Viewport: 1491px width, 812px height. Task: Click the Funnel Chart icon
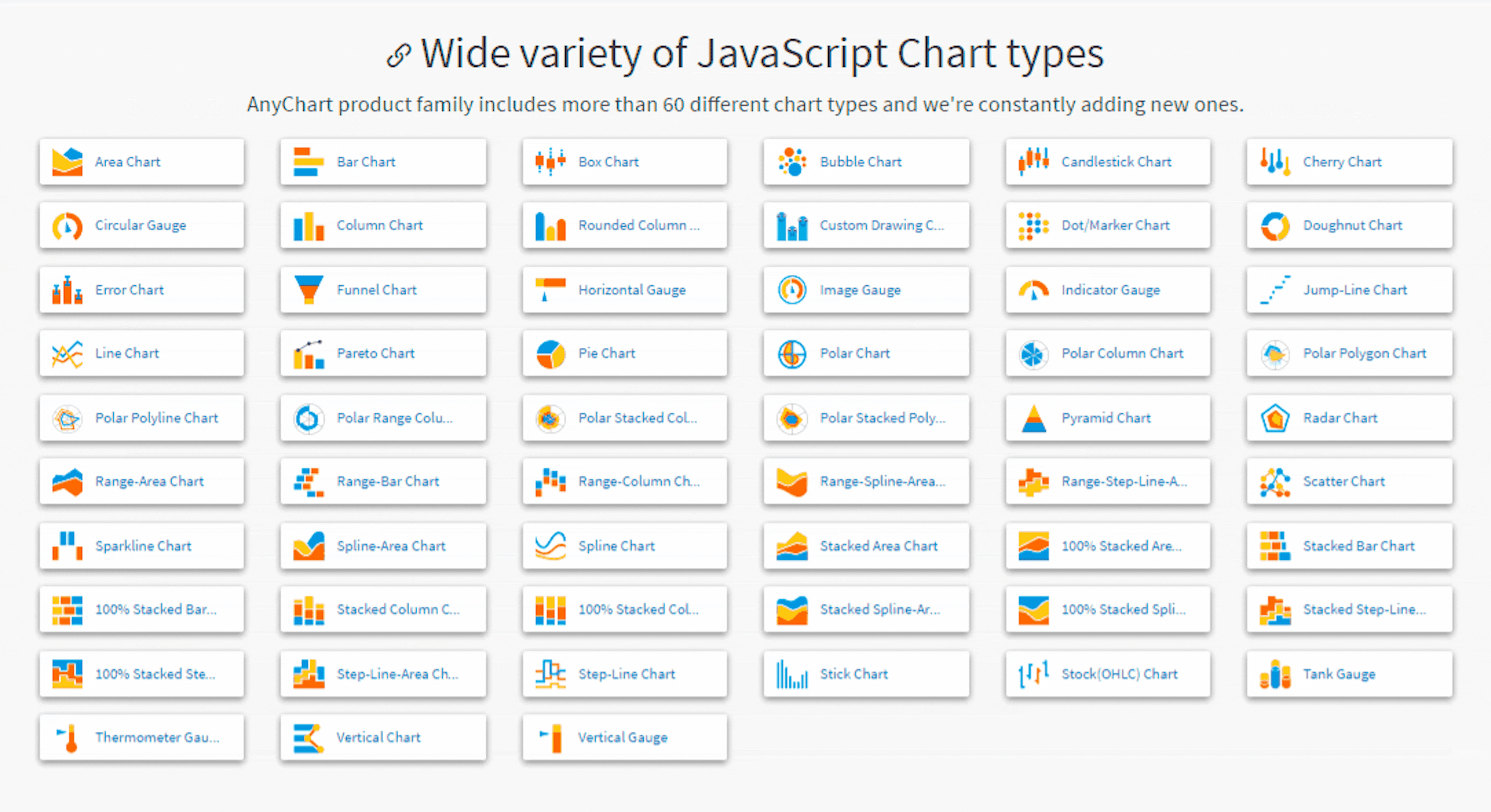pos(309,290)
